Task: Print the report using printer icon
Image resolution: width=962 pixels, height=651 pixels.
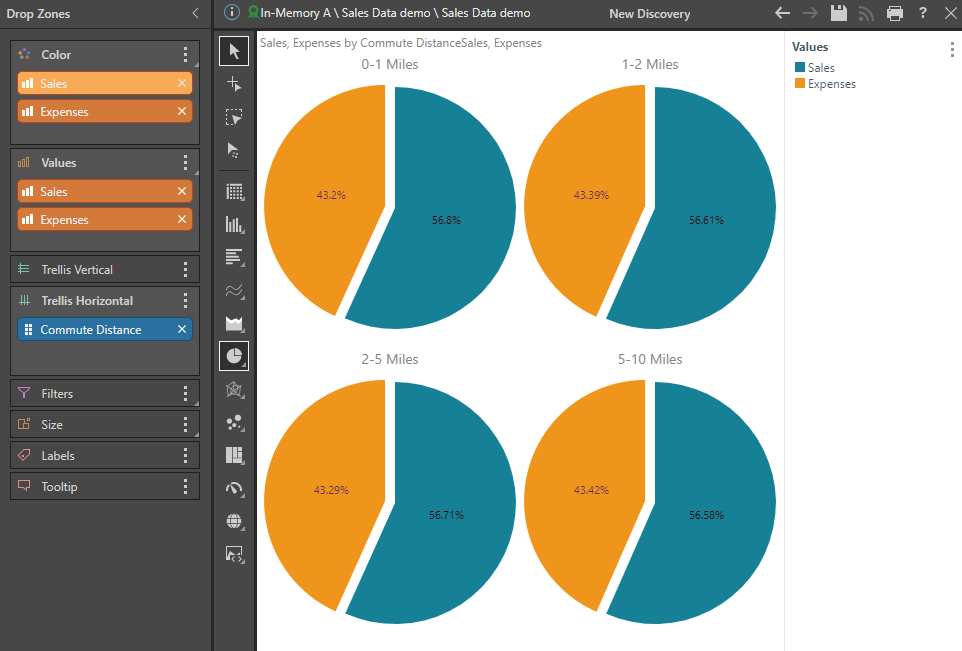Action: pyautogui.click(x=895, y=13)
